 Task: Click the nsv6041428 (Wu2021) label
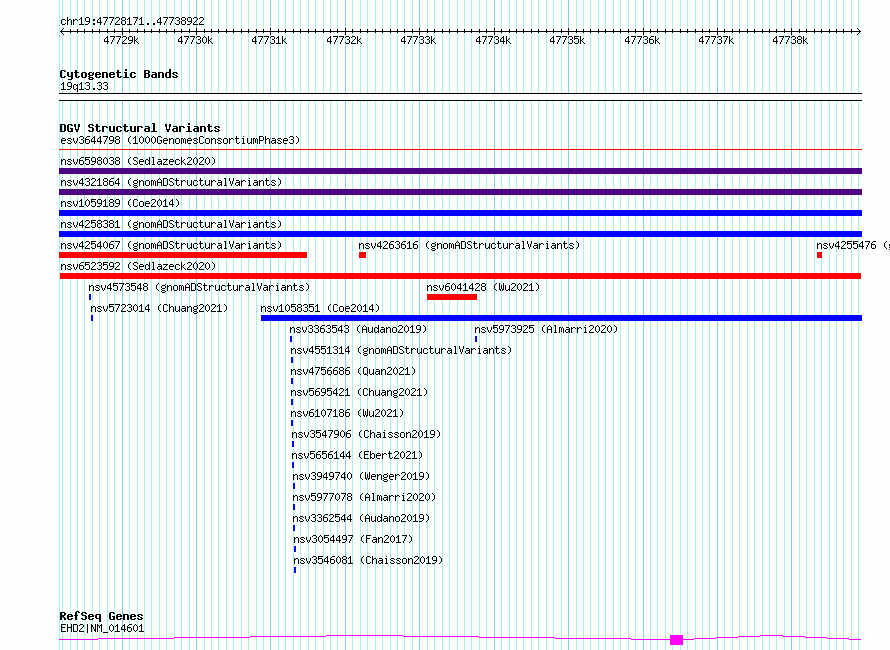click(x=483, y=287)
